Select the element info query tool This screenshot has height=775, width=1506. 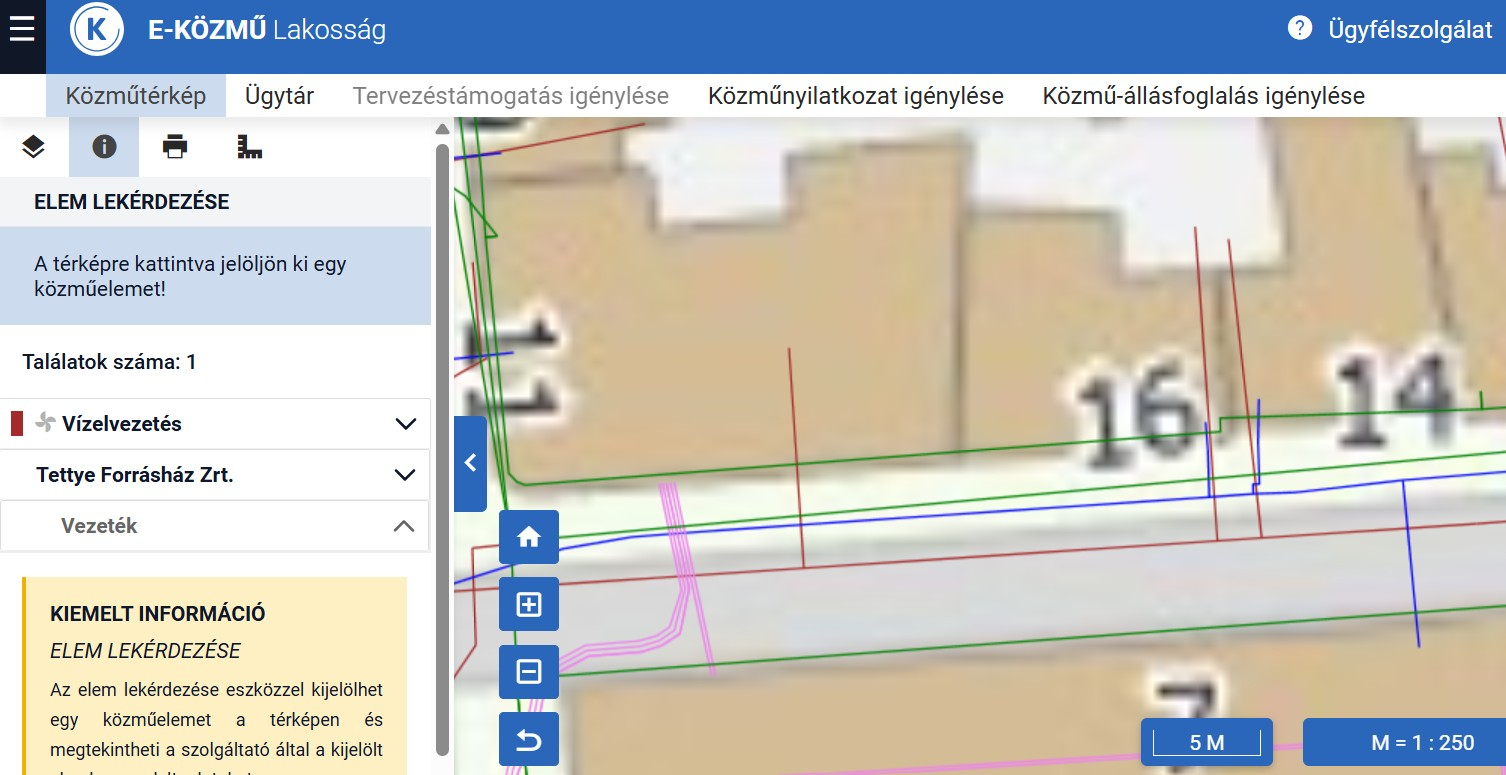(x=104, y=147)
